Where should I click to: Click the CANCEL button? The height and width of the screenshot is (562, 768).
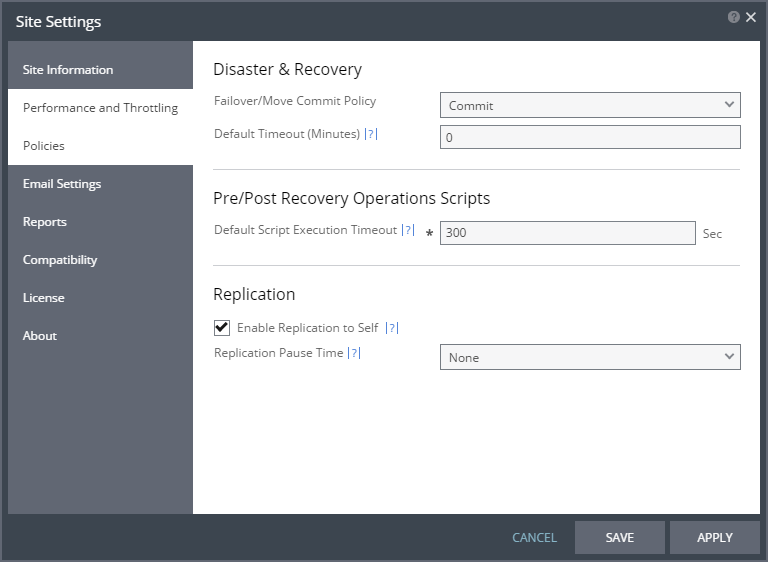[x=534, y=538]
